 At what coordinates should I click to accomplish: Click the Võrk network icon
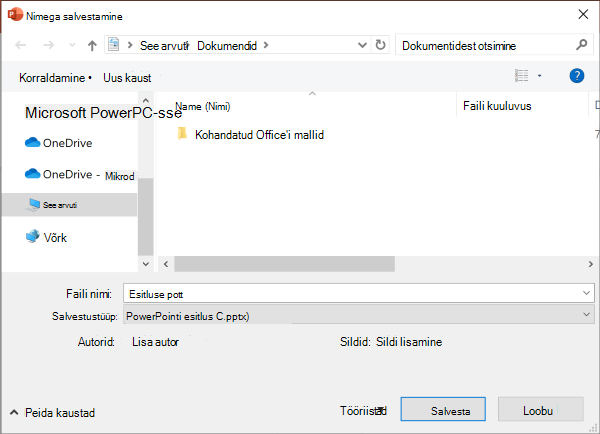(33, 237)
